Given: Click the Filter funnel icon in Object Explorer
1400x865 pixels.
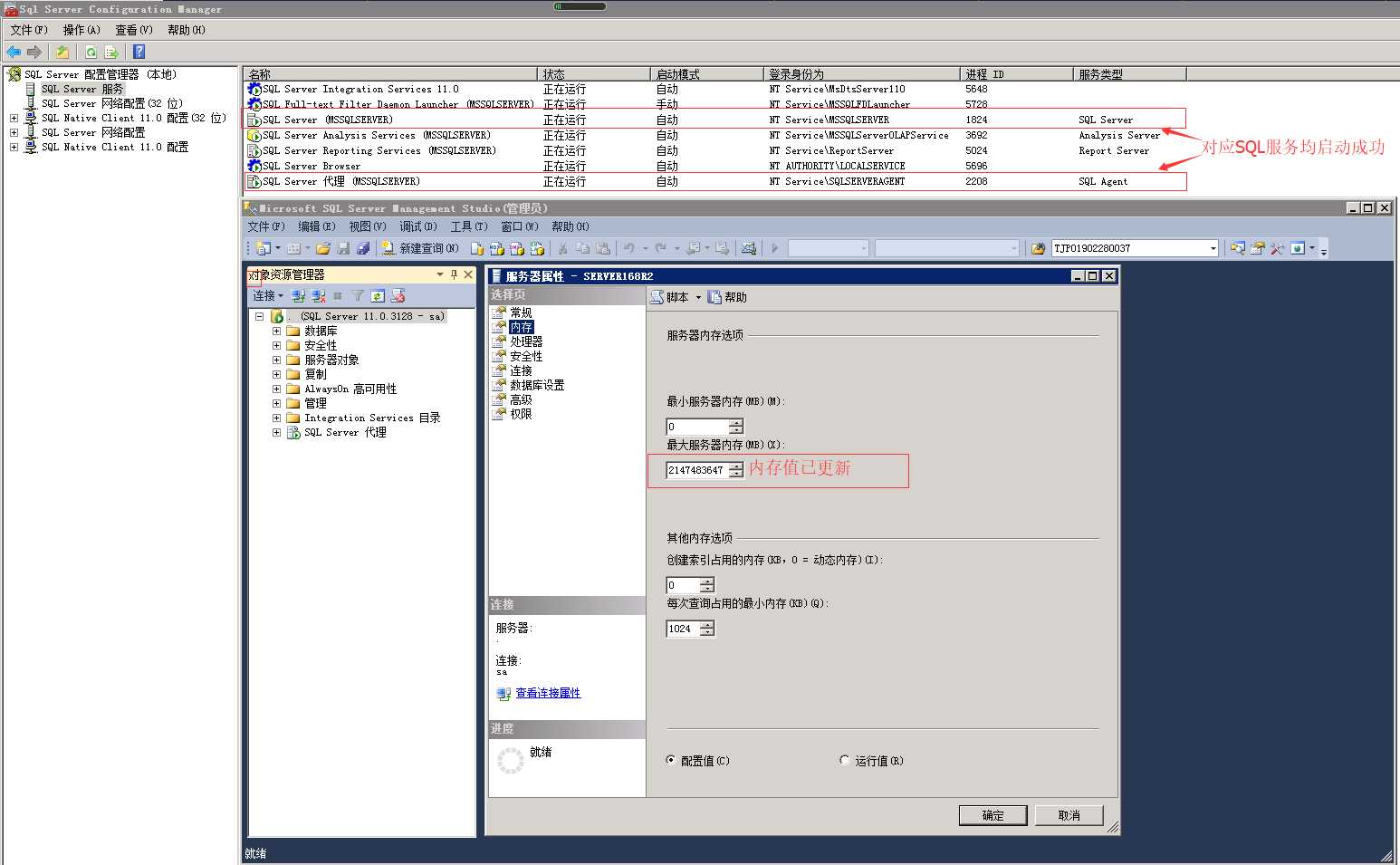Looking at the screenshot, I should (x=358, y=296).
